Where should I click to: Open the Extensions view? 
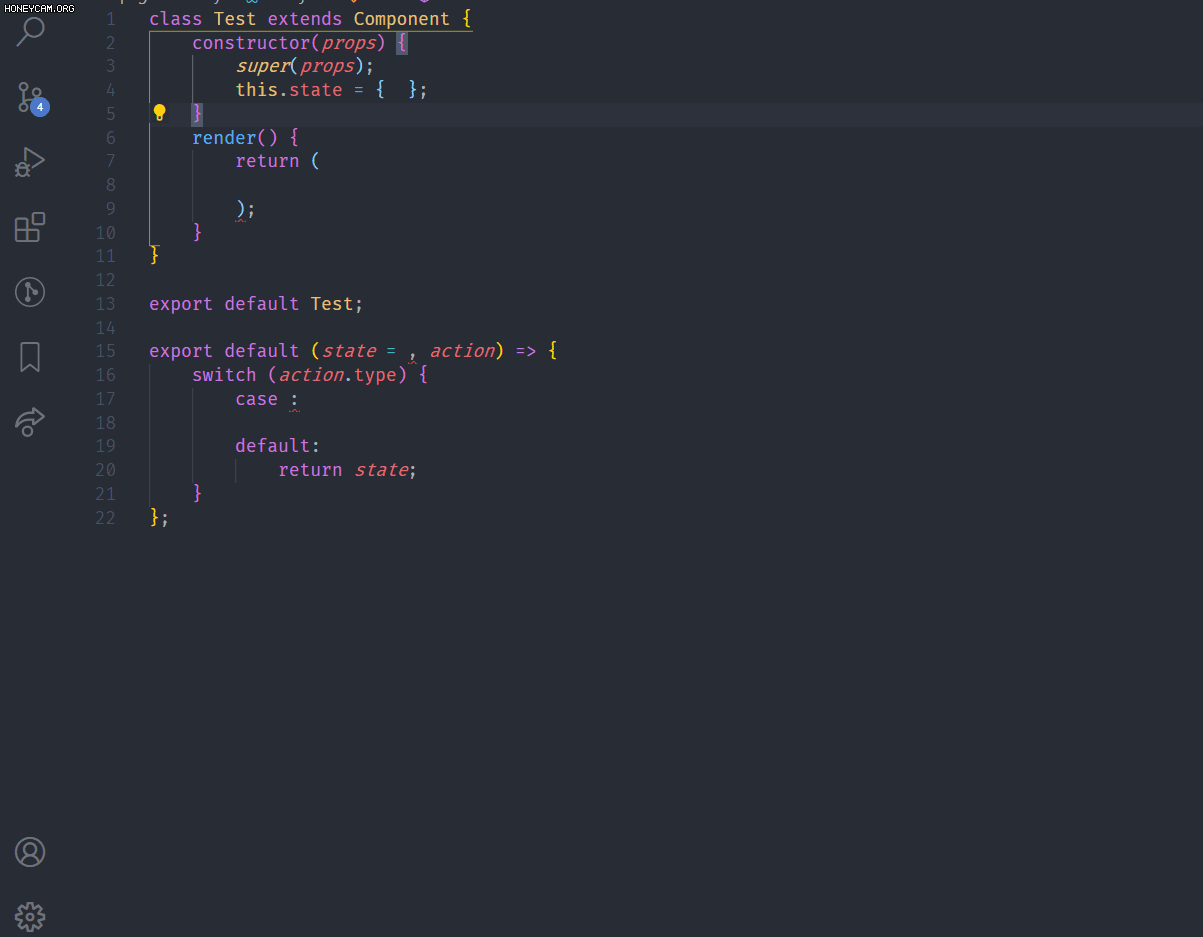[30, 227]
